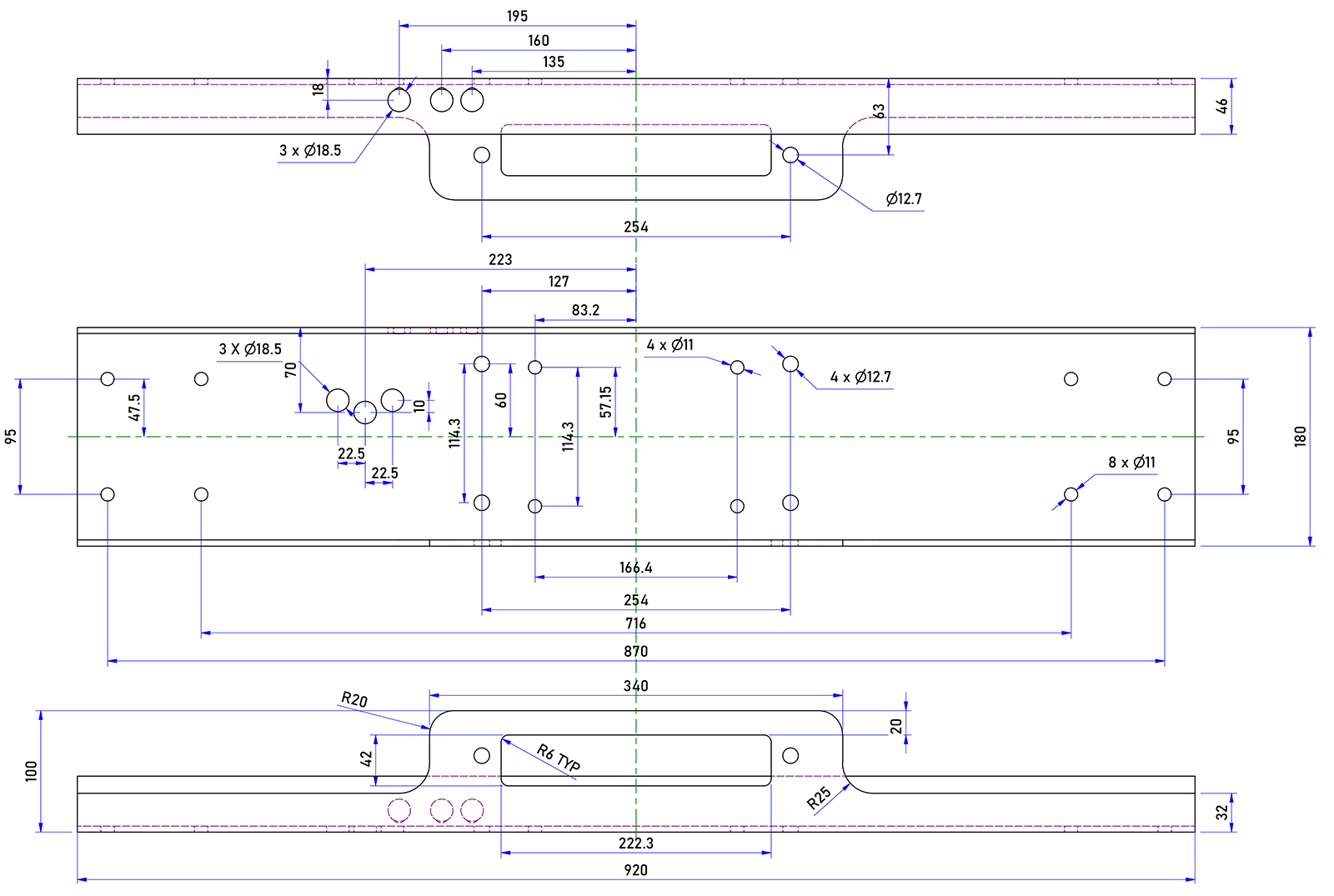Select the 222.3 slot width dimension
Viewport: 1334px width, 896px height.
coord(635,843)
